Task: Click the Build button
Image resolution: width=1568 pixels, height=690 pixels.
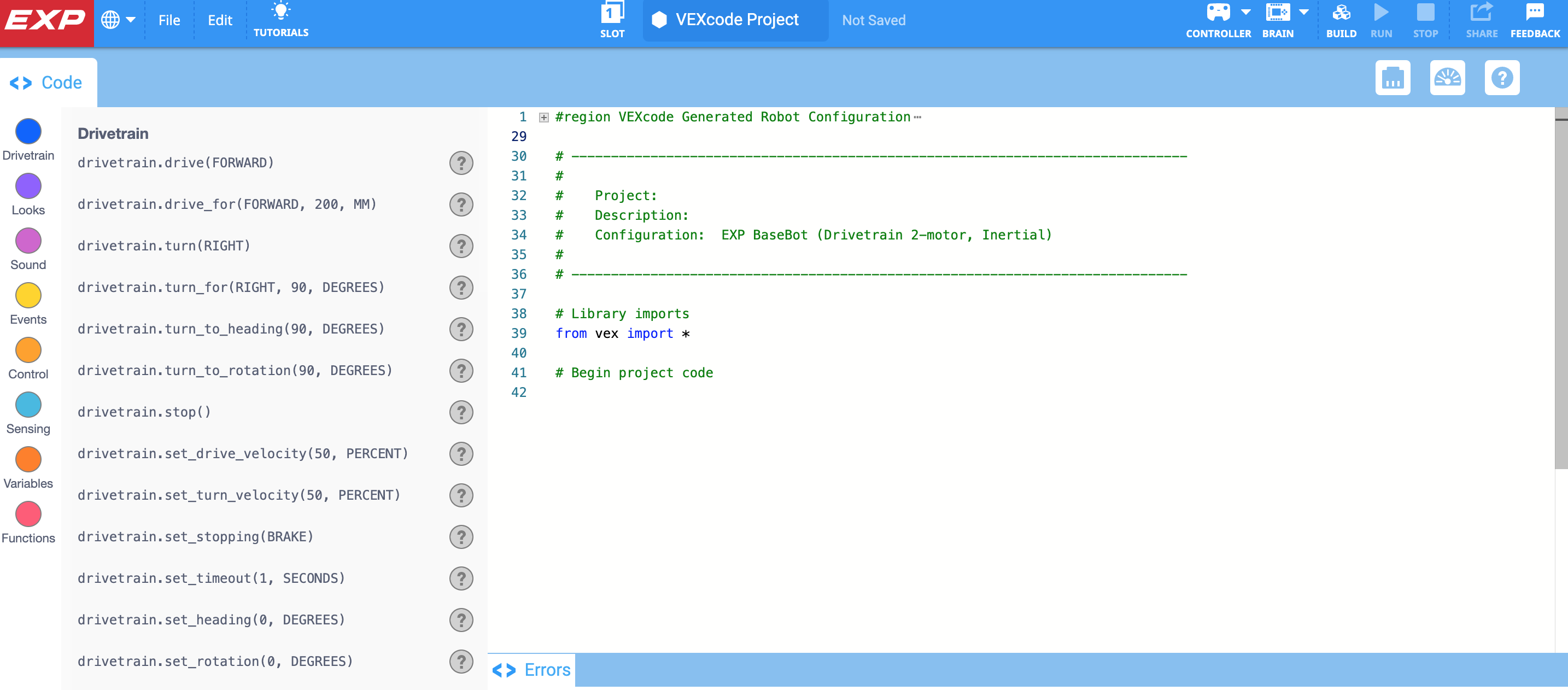Action: point(1341,20)
